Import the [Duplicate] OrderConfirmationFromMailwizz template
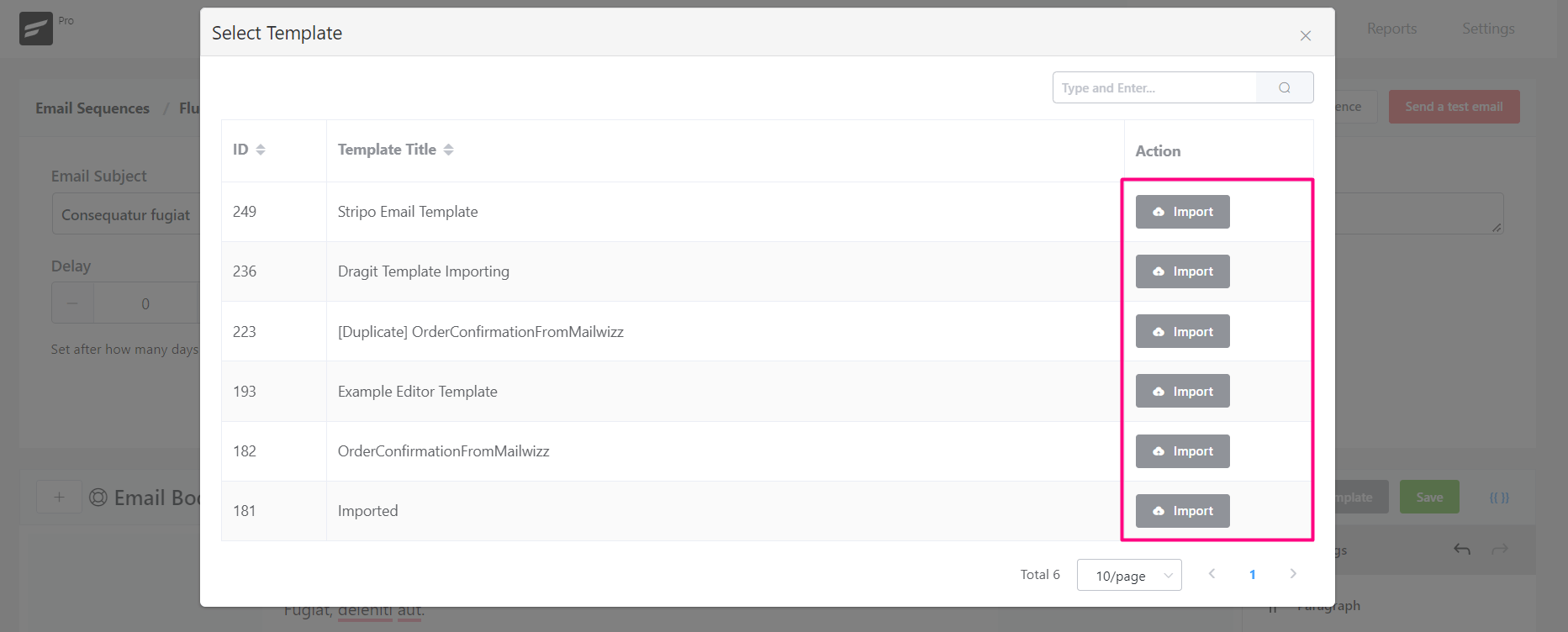Image resolution: width=1568 pixels, height=632 pixels. tap(1182, 331)
